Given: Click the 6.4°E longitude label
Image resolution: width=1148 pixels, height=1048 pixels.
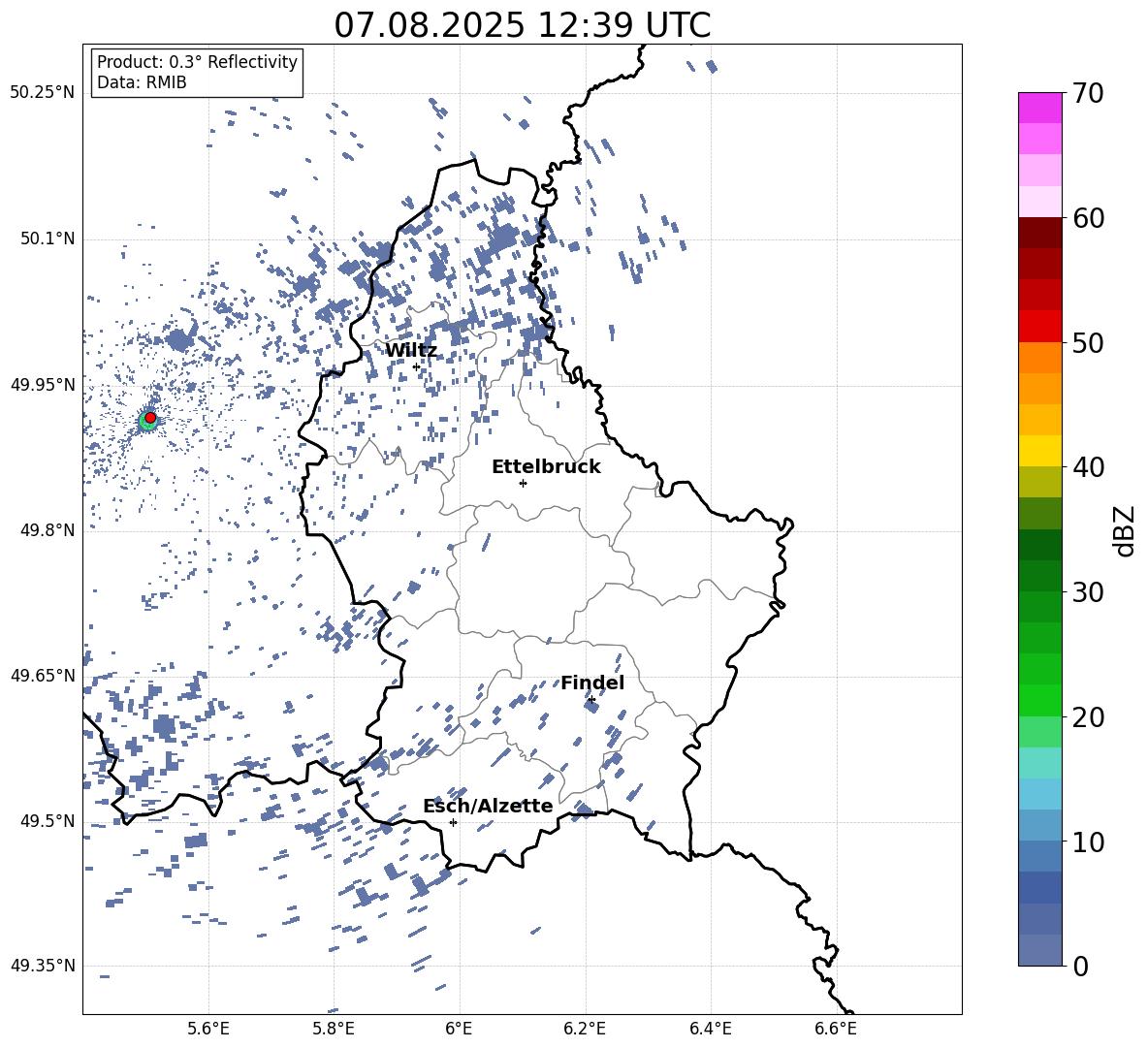Looking at the screenshot, I should [x=710, y=1029].
